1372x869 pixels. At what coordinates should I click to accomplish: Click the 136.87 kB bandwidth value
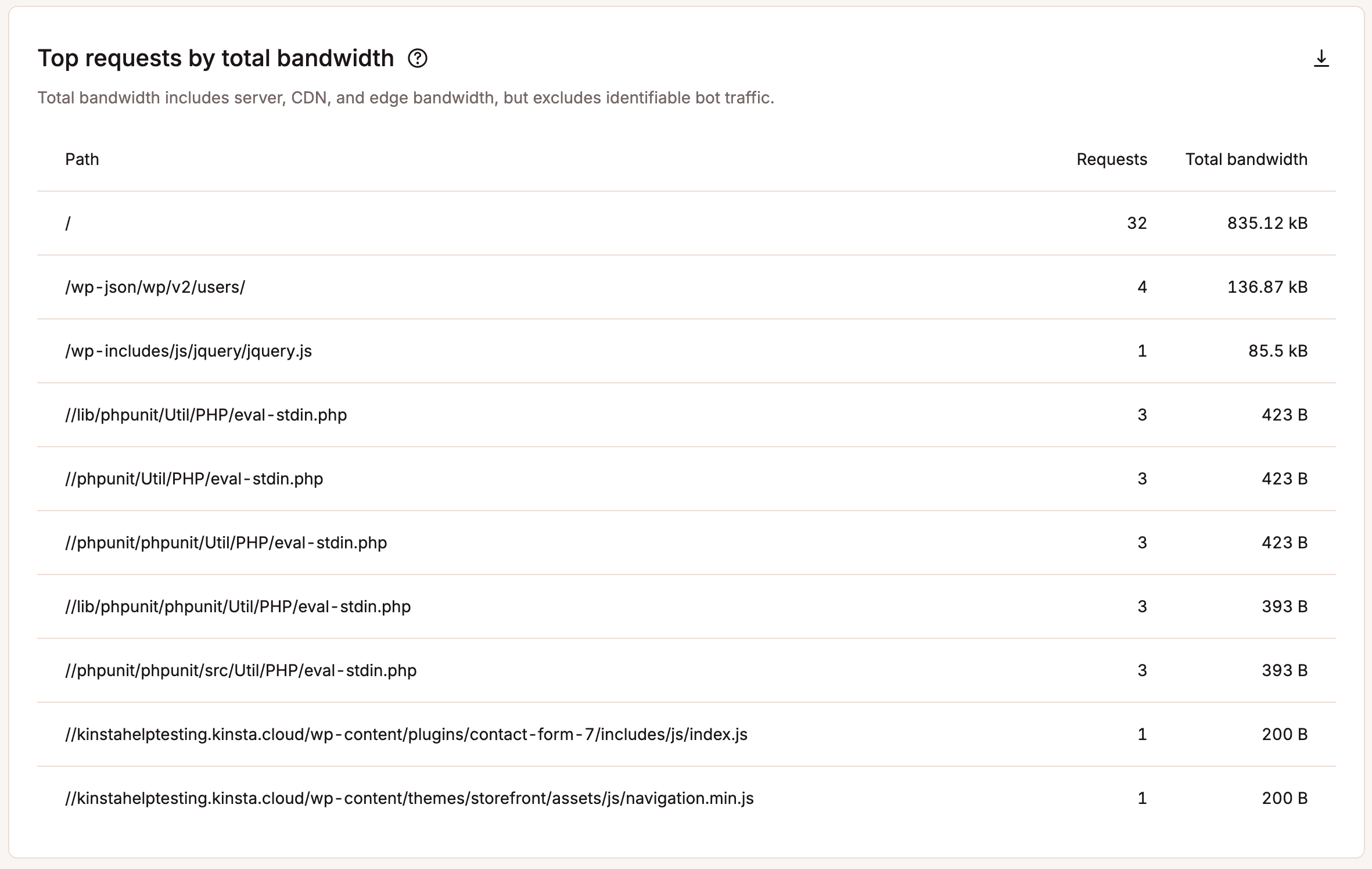click(x=1267, y=287)
